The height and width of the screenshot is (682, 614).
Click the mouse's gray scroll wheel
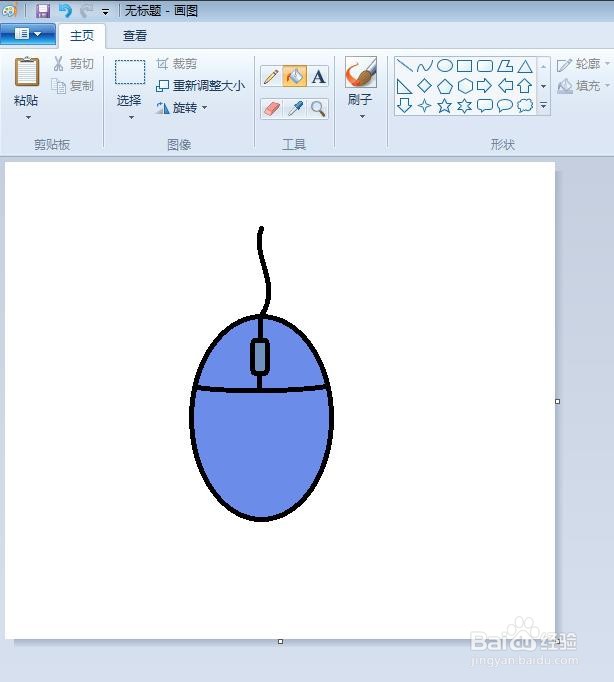(x=260, y=356)
